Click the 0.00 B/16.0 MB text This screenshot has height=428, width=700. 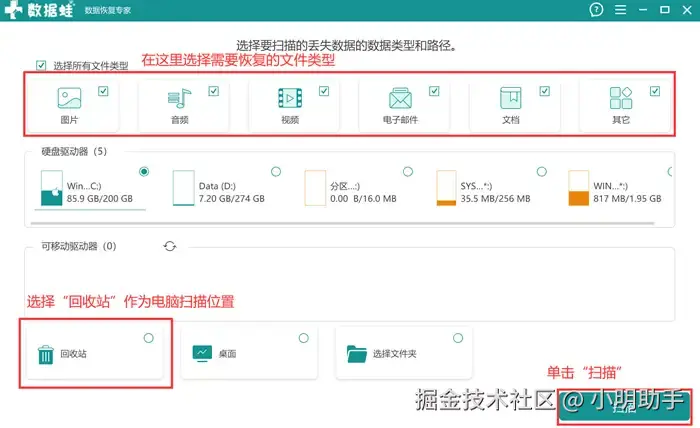click(x=363, y=199)
